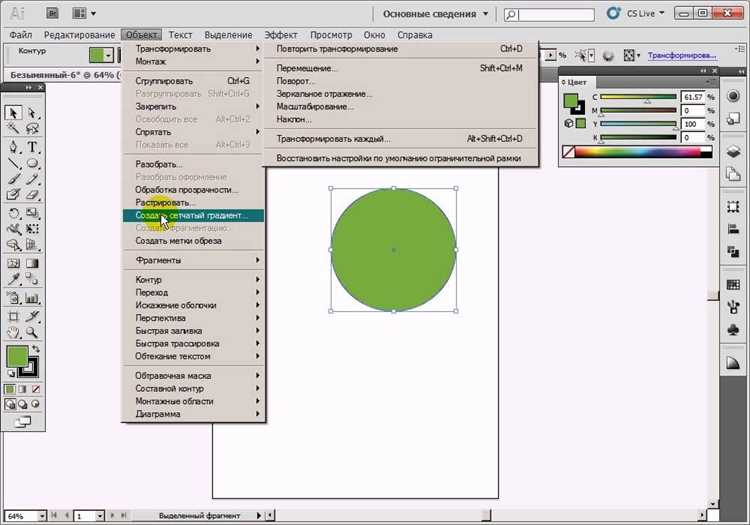Select the Zoom magnifier tool
Screen dimensions: 750x525
[32, 332]
